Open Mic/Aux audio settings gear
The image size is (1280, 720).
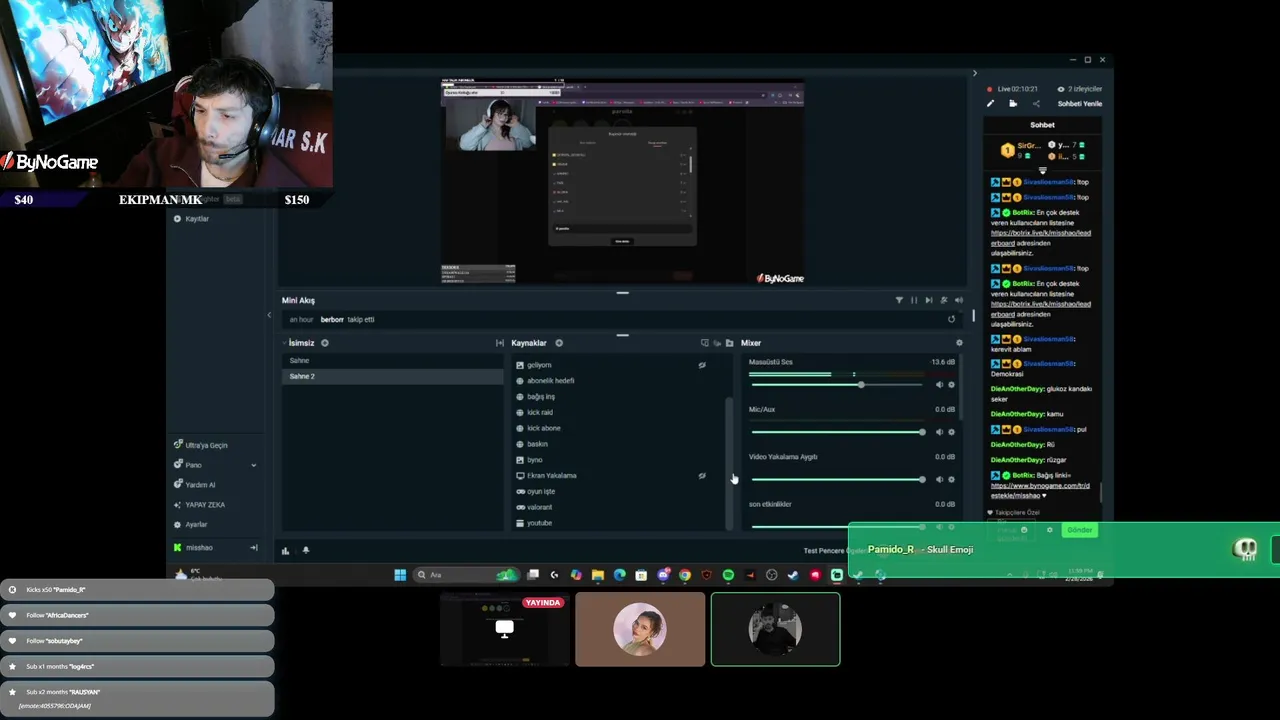[951, 432]
